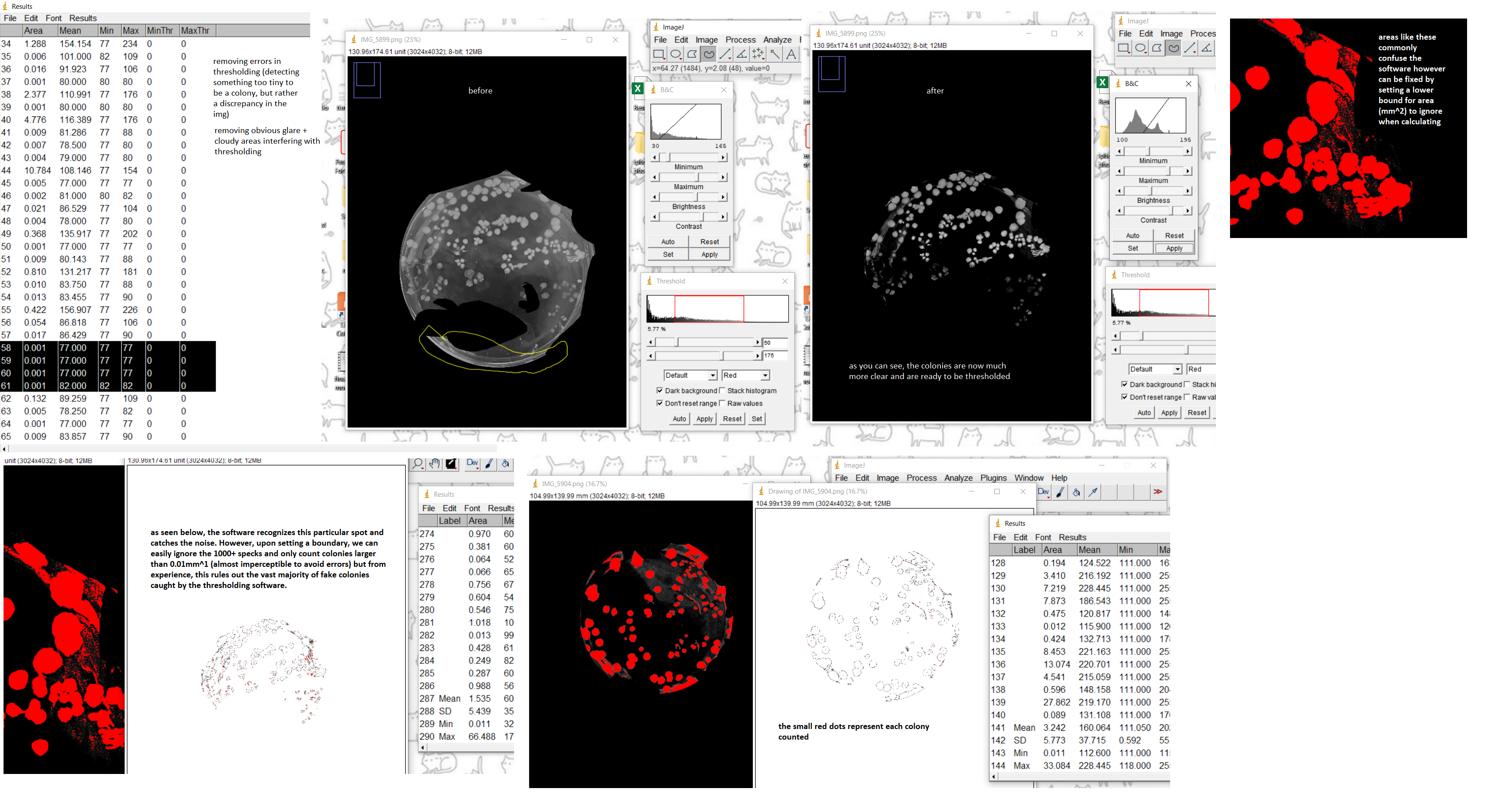Select the Angle tool beside Wand tool
This screenshot has width=1512, height=796.
point(741,55)
